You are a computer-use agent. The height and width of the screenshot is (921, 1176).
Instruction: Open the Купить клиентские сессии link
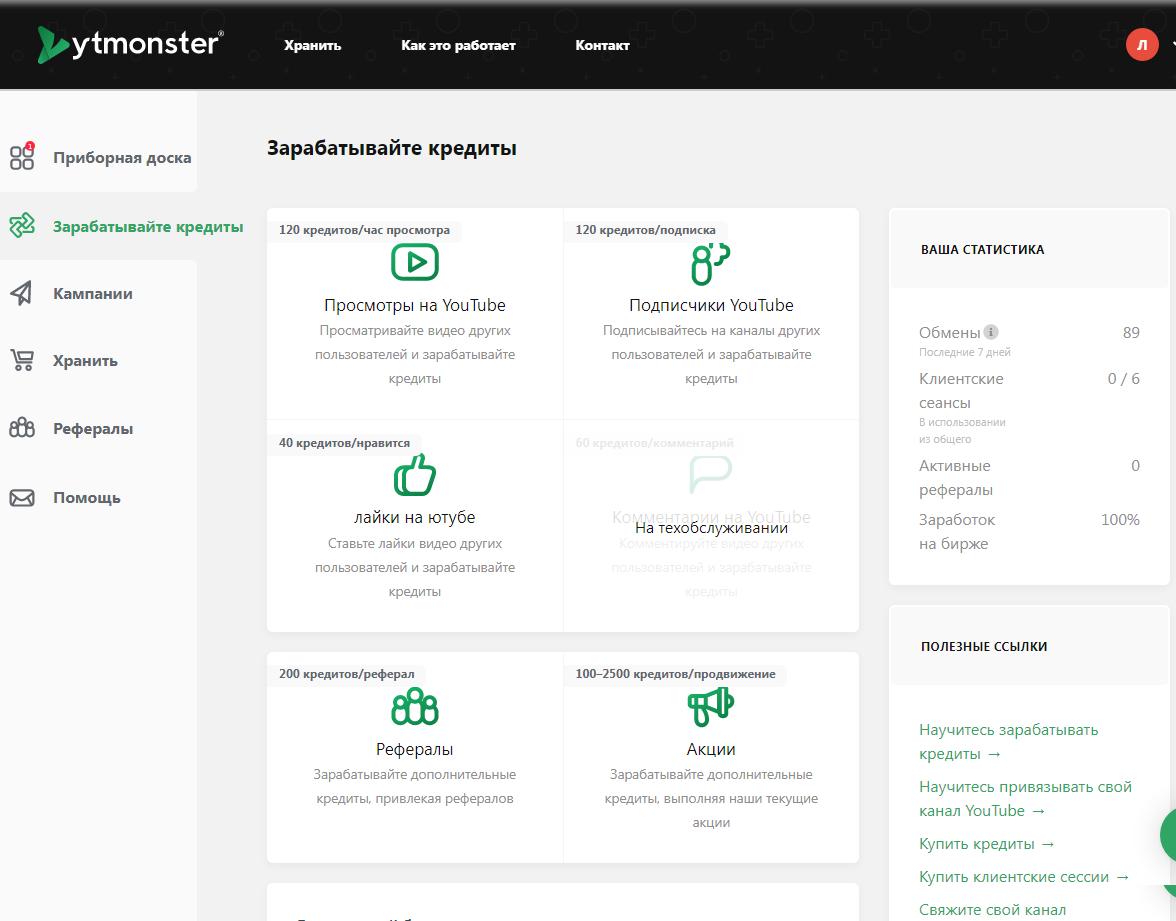tap(1024, 877)
